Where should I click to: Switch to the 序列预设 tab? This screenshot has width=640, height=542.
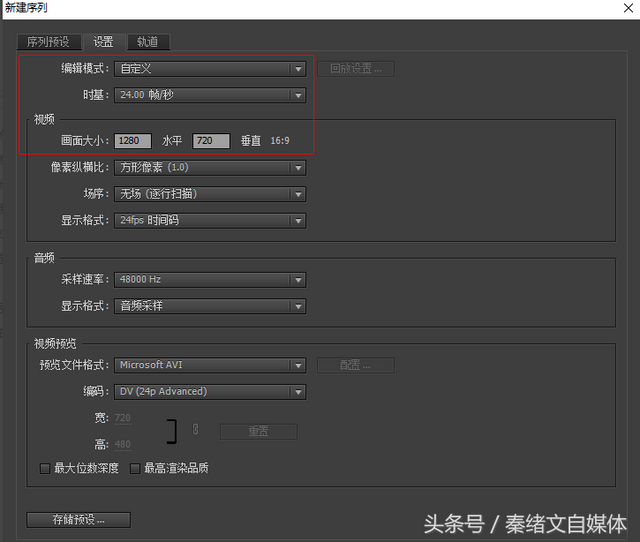click(x=48, y=42)
